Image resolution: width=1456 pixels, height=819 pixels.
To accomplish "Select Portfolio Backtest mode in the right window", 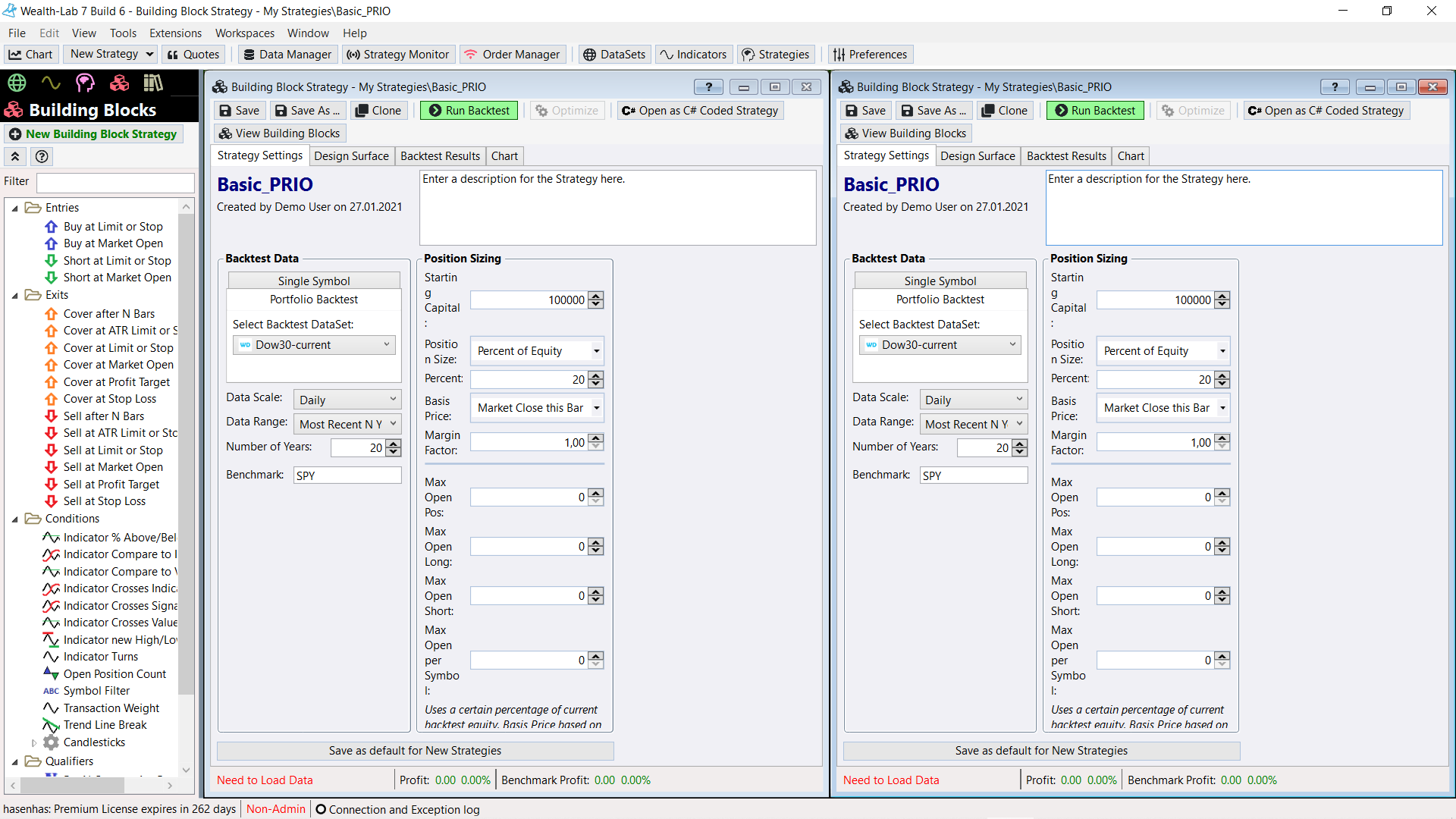I will pyautogui.click(x=940, y=300).
